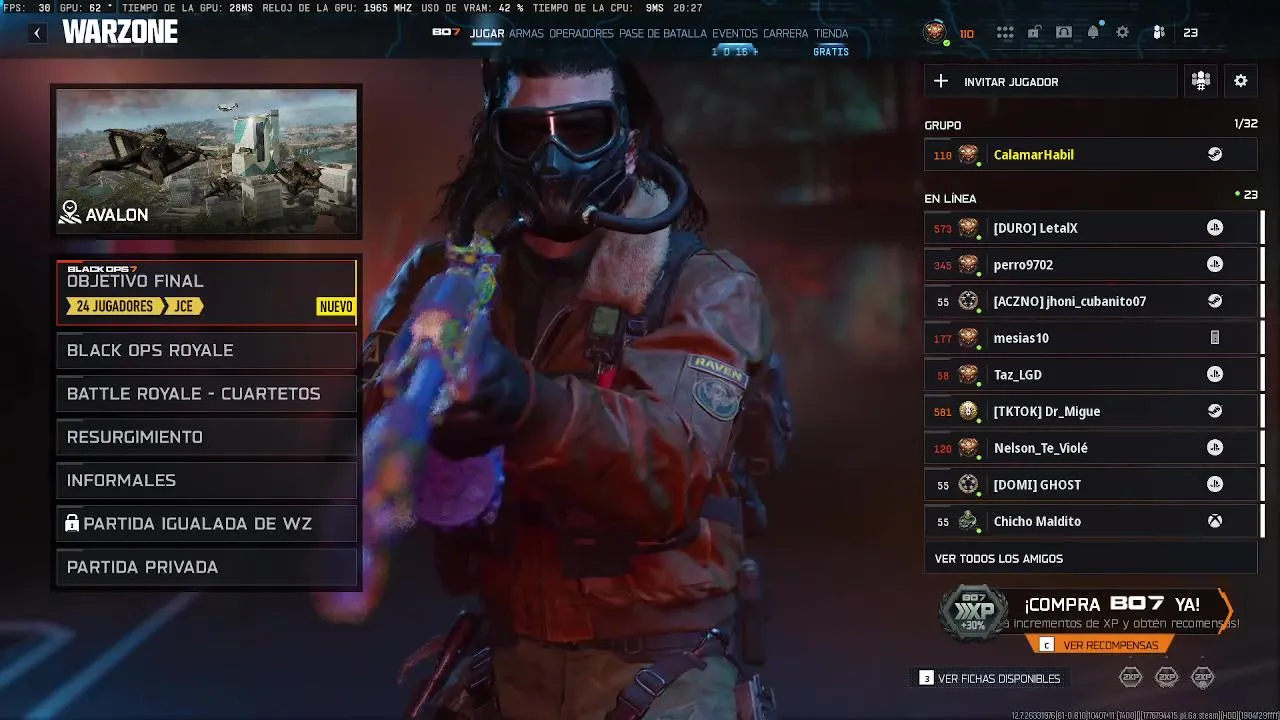Image resolution: width=1280 pixels, height=720 pixels.
Task: Open the PASE DE BATALLA tab
Action: coord(663,33)
